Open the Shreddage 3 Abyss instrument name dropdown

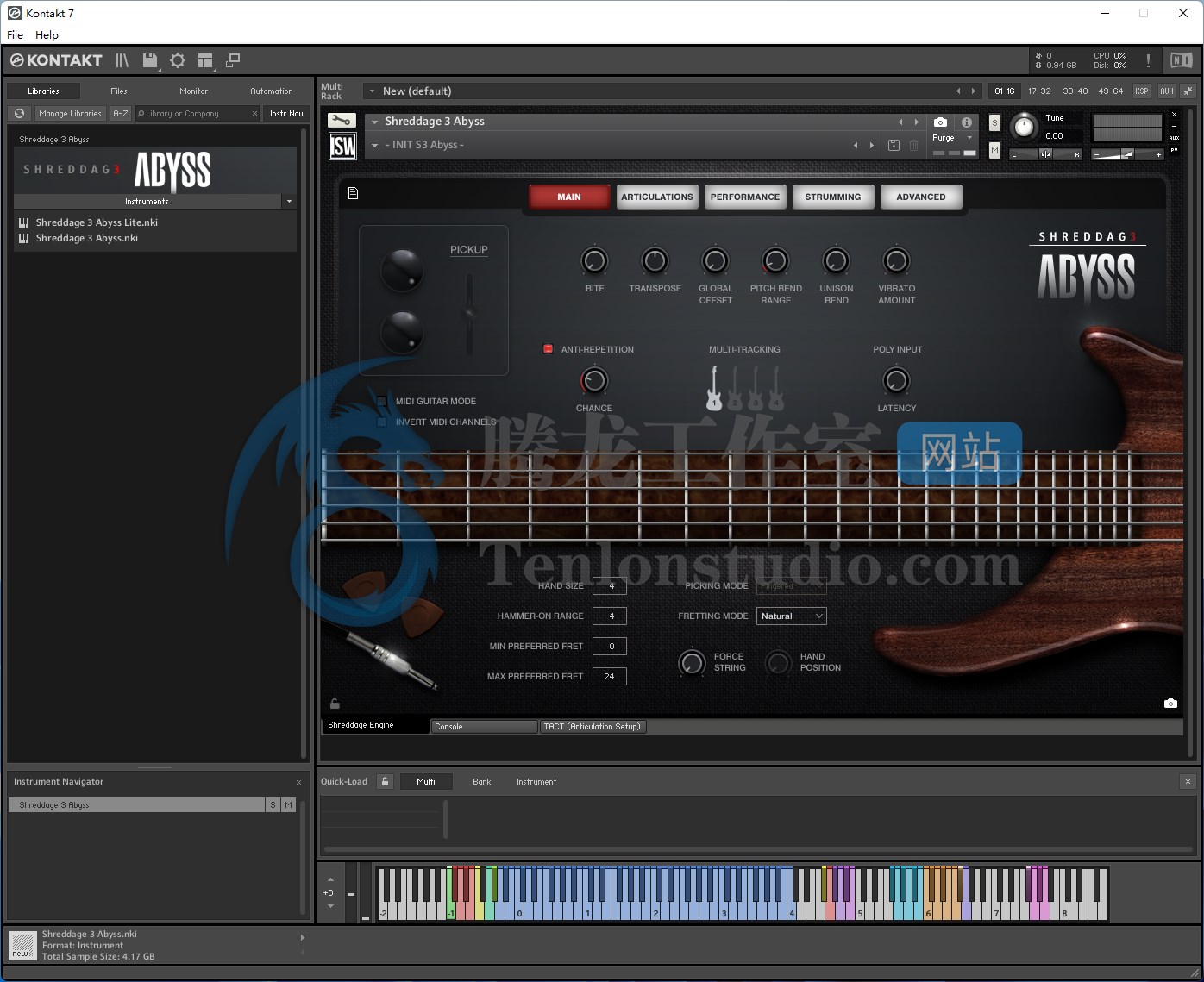click(374, 122)
